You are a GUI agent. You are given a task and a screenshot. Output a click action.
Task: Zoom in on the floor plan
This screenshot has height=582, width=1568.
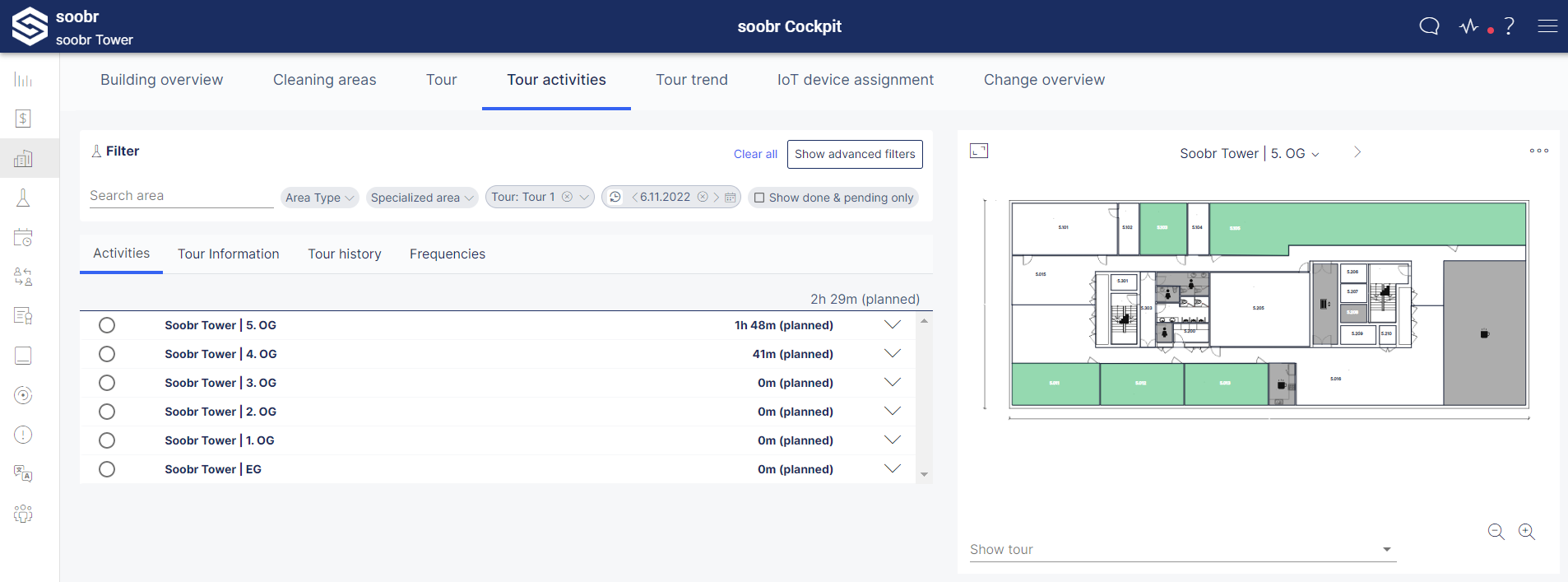(x=1527, y=532)
